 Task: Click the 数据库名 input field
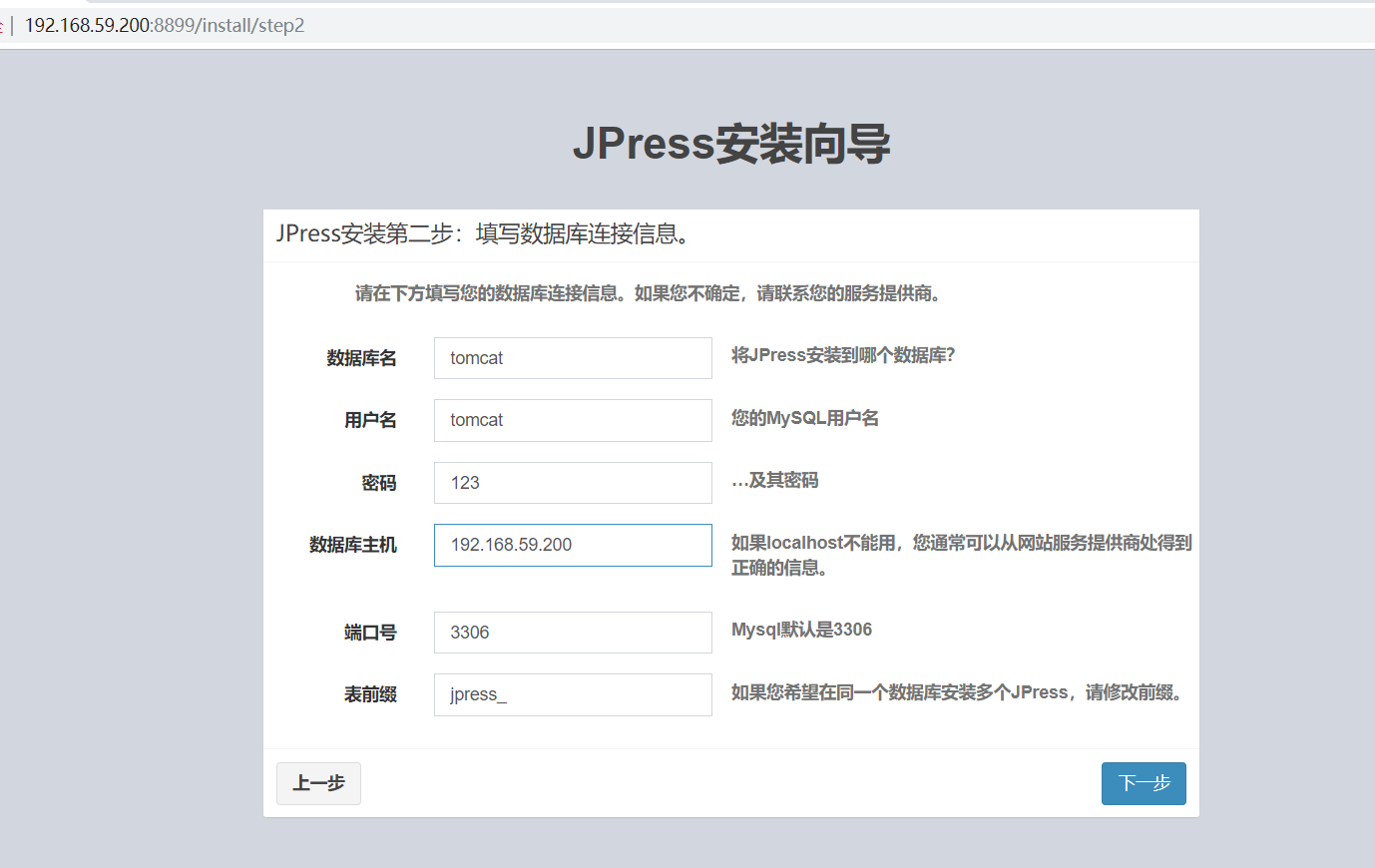click(x=573, y=358)
